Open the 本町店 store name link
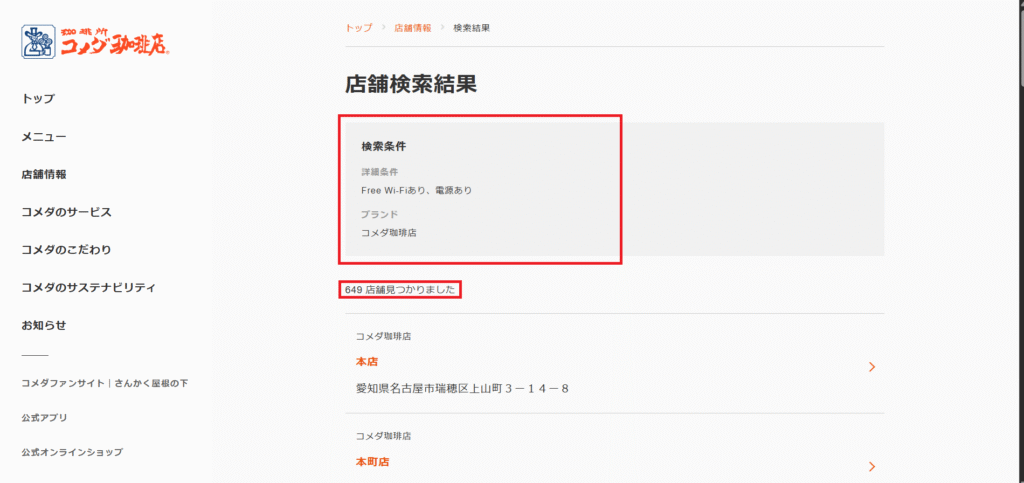1024x483 pixels. [372, 462]
